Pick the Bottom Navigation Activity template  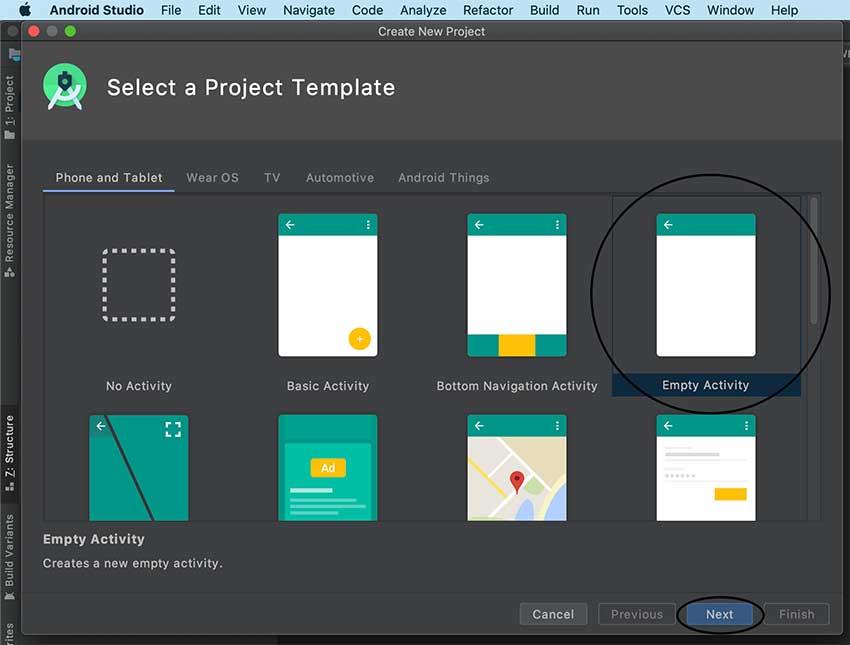[x=517, y=285]
